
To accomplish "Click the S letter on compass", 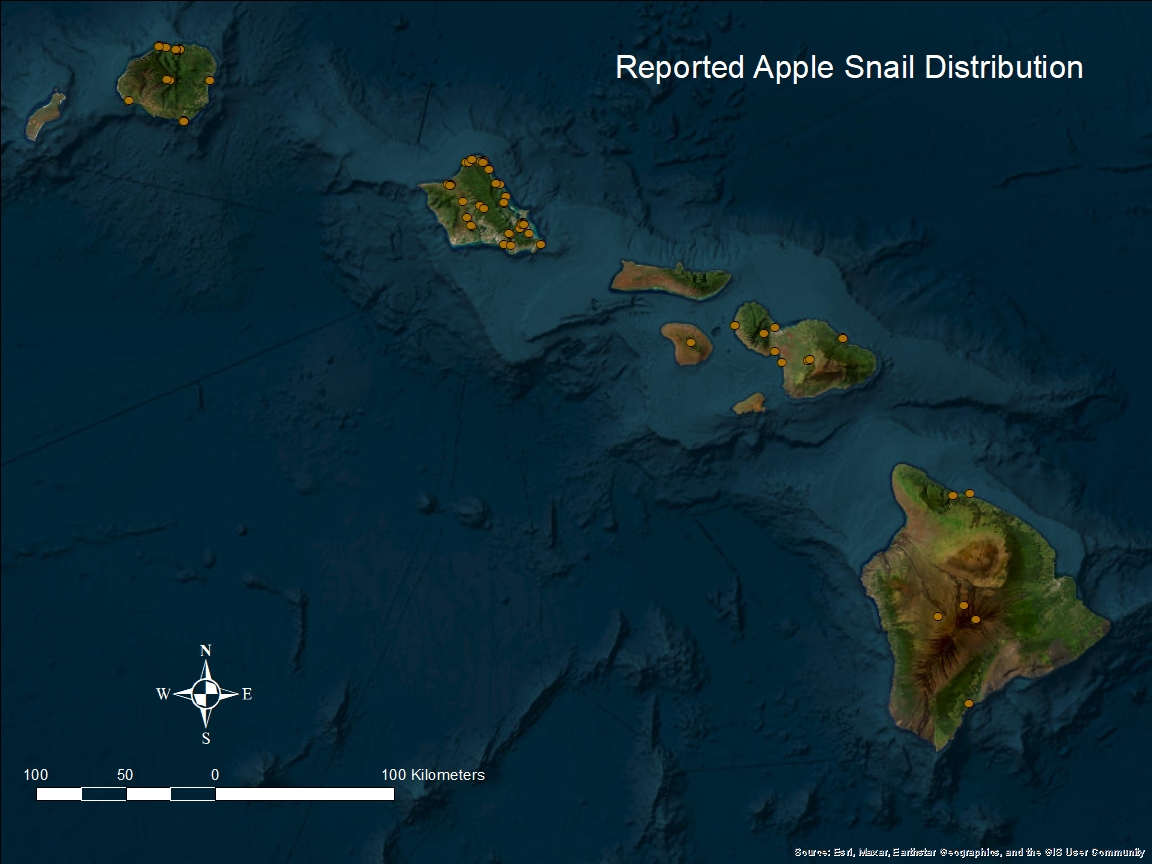I will pyautogui.click(x=206, y=739).
